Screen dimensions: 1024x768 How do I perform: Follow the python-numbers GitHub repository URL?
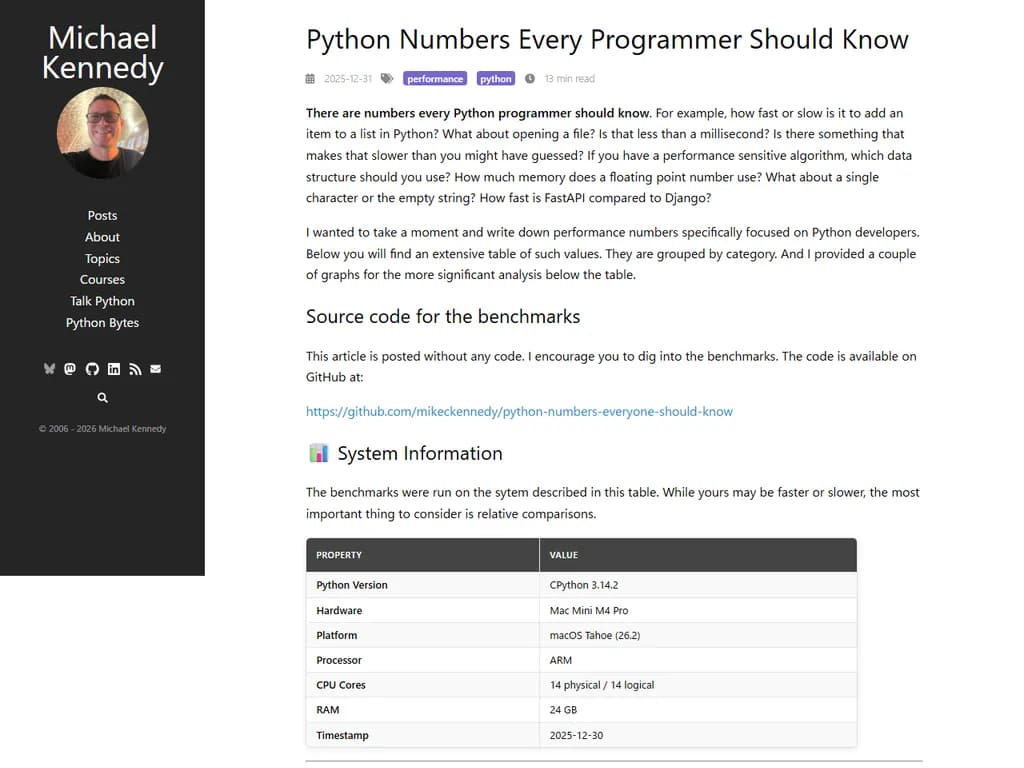coord(520,411)
